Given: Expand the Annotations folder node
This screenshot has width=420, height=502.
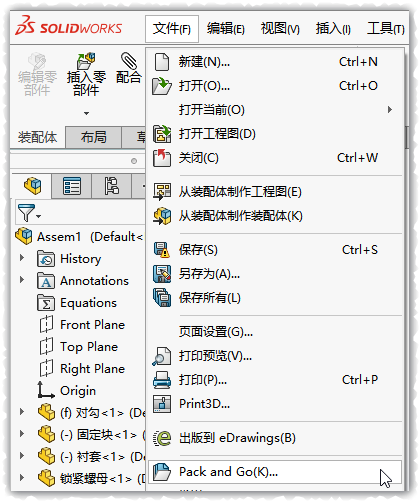Looking at the screenshot, I should point(22,280).
